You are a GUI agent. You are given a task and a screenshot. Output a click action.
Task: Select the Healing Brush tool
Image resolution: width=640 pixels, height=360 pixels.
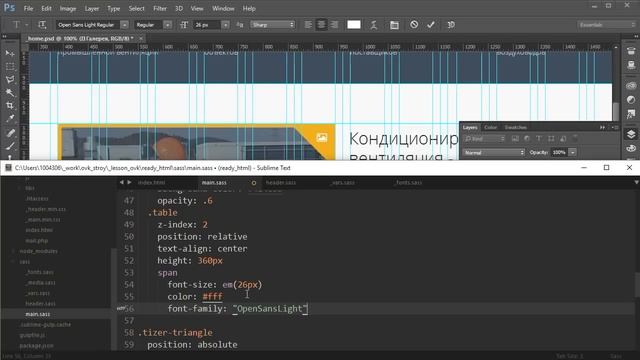tap(10, 133)
